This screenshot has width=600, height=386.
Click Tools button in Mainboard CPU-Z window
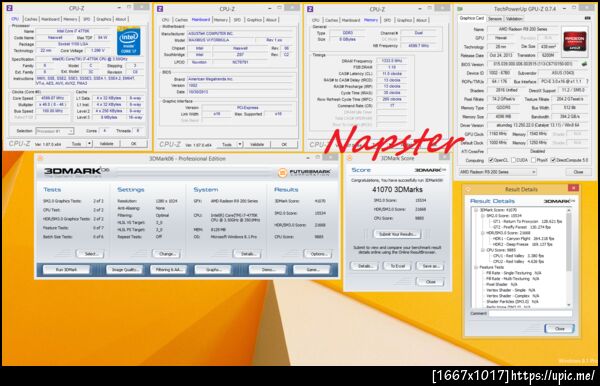tap(227, 144)
